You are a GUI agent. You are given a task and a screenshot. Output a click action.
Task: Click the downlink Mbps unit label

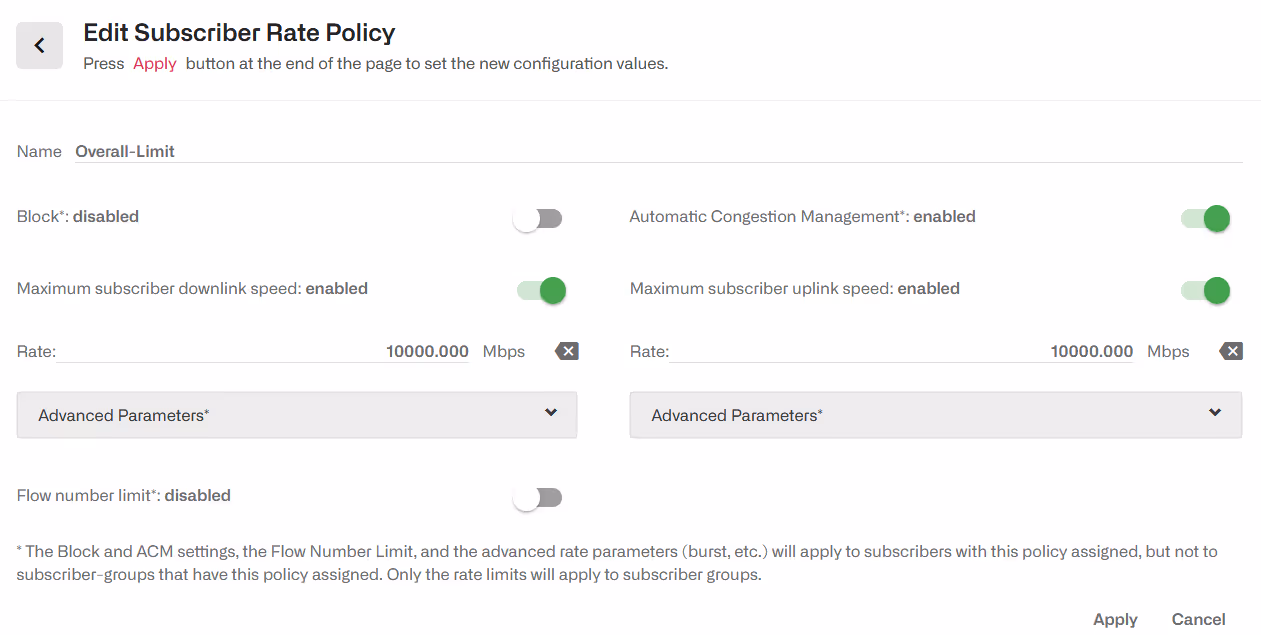[504, 351]
